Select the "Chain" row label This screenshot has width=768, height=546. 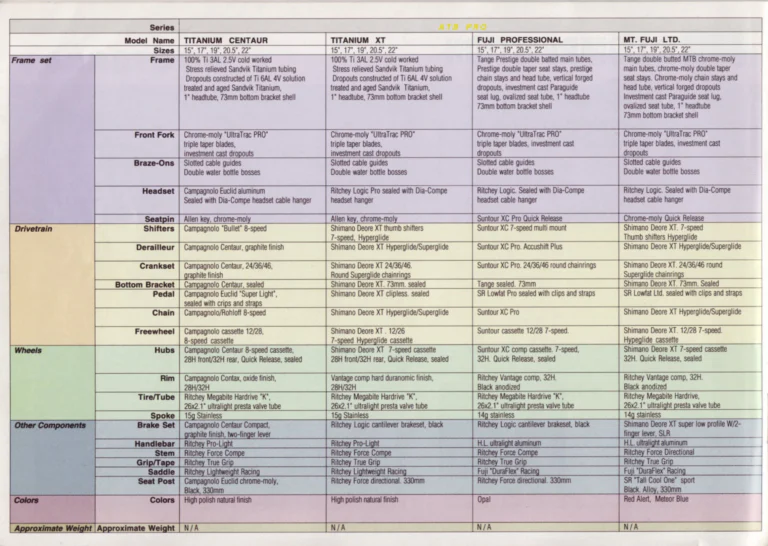point(163,312)
